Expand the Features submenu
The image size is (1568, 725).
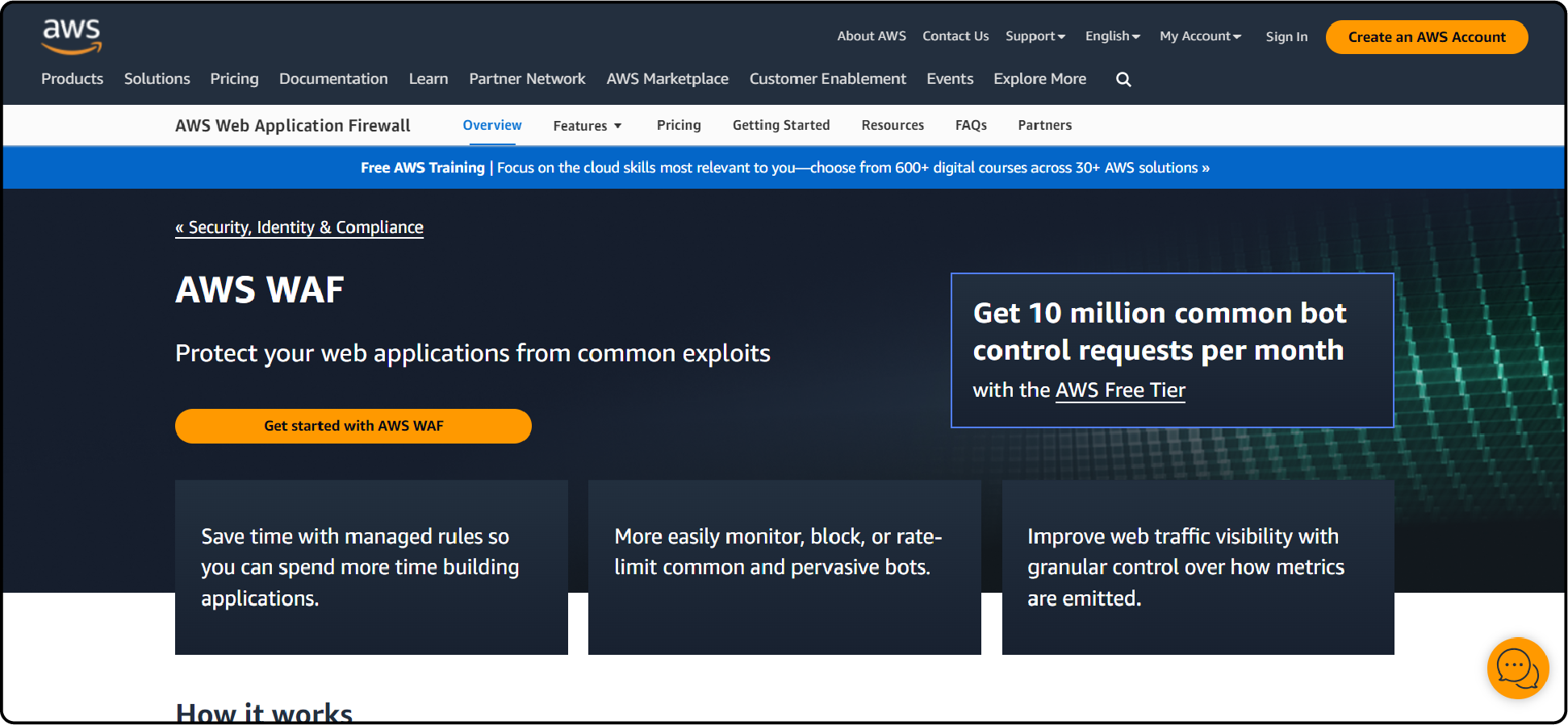pyautogui.click(x=587, y=126)
